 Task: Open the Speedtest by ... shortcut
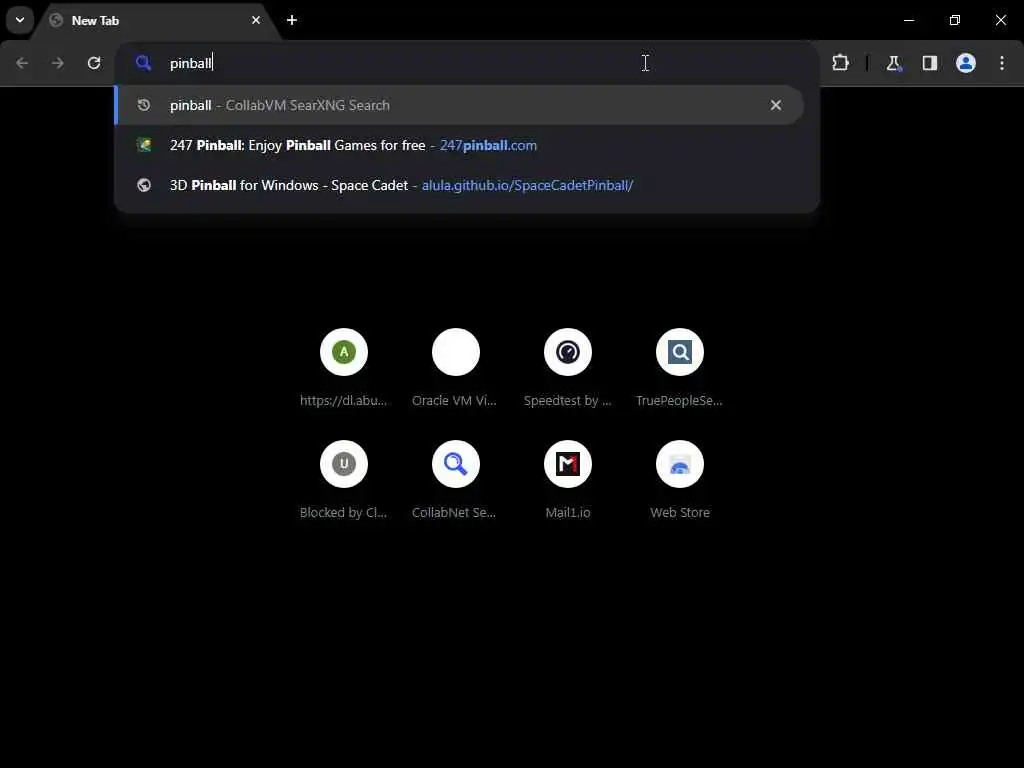[568, 368]
